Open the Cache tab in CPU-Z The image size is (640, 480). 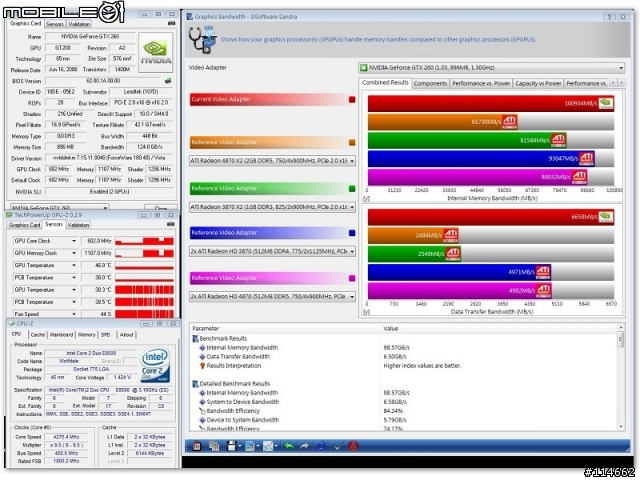(x=38, y=335)
